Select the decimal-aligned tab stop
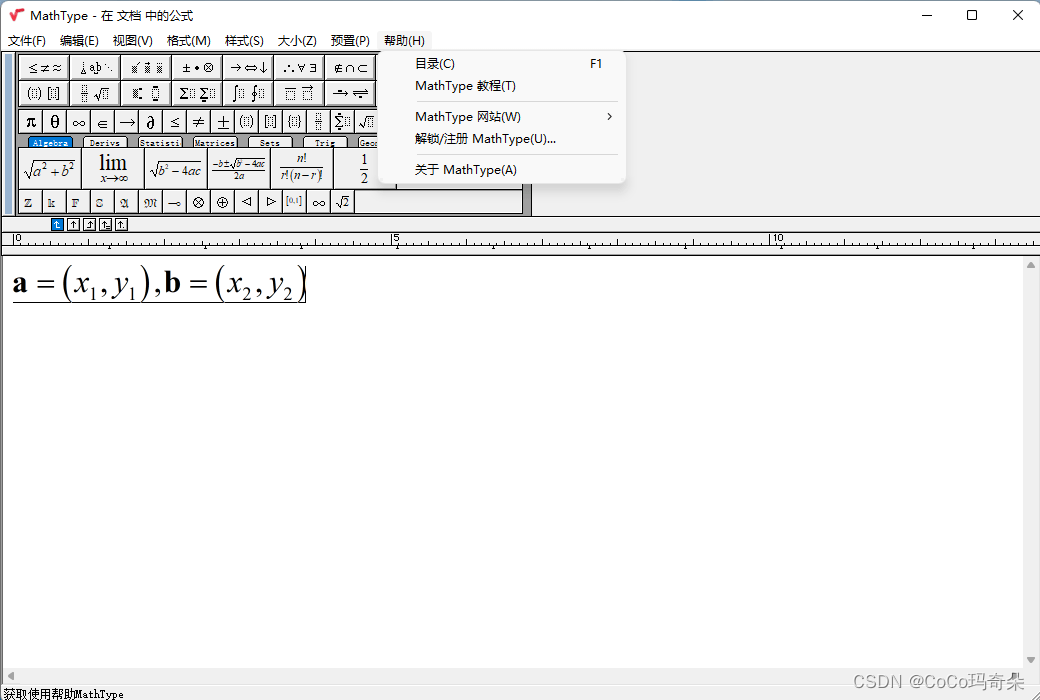Screen dimensions: 1040x700 coord(121,224)
